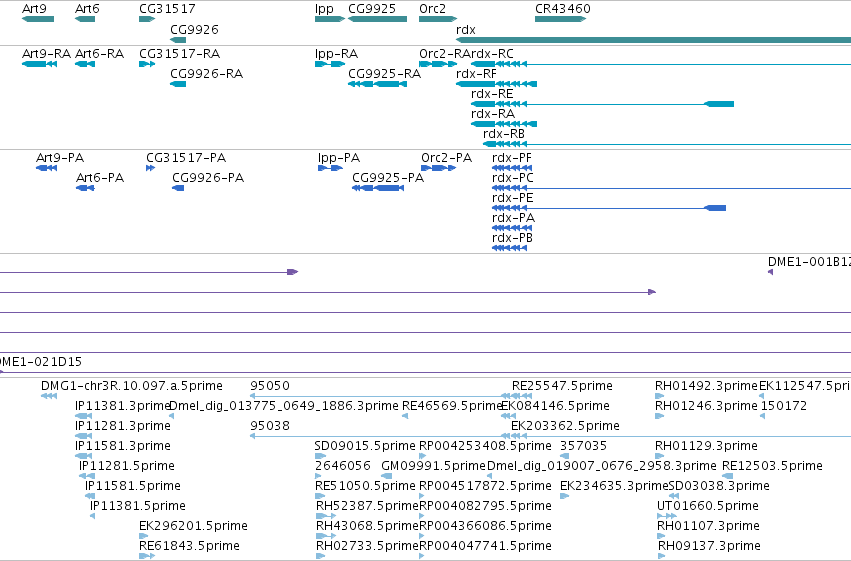Viewport: 851px width, 561px height.
Task: Click the rdx-PF protein feature
Action: pos(512,168)
